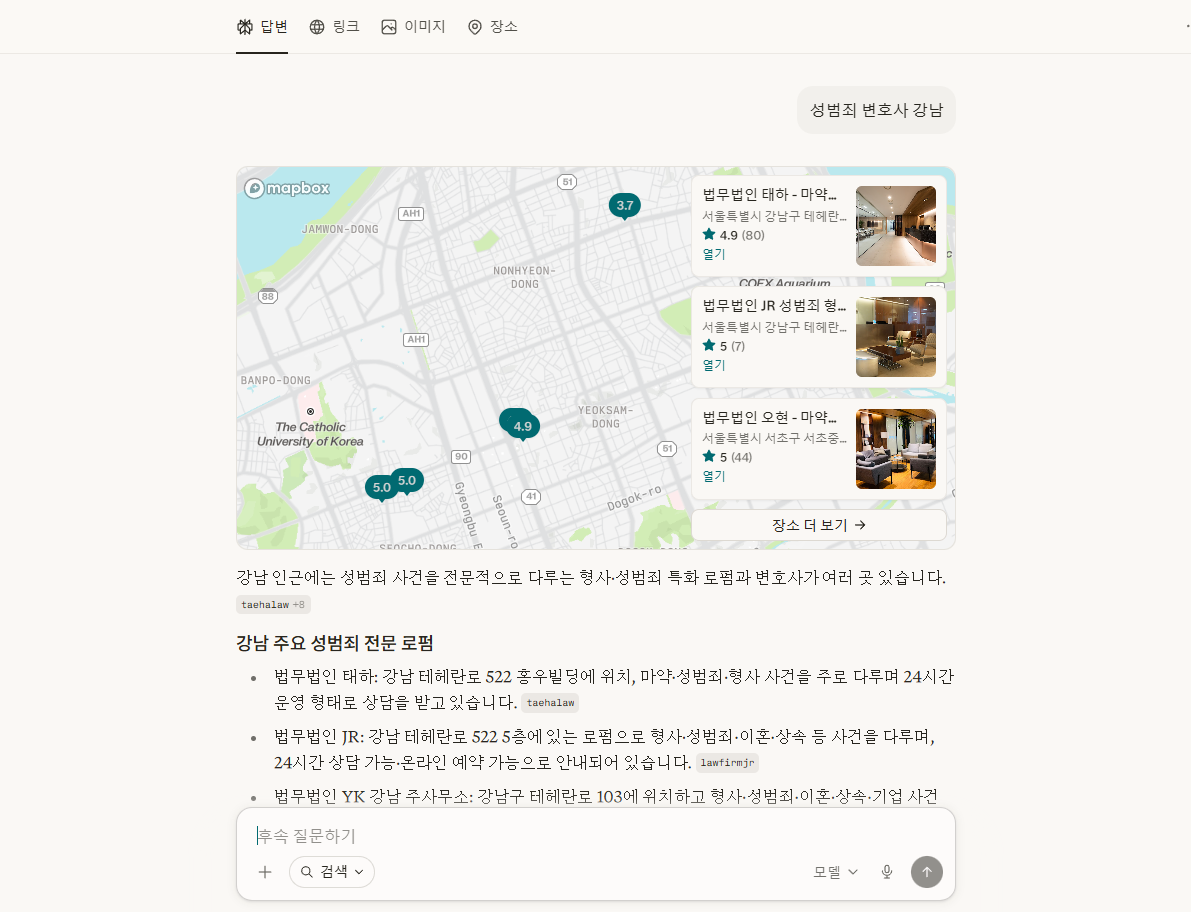Screen dimensions: 1191x912
Task: Click the send arrow button
Action: point(927,872)
